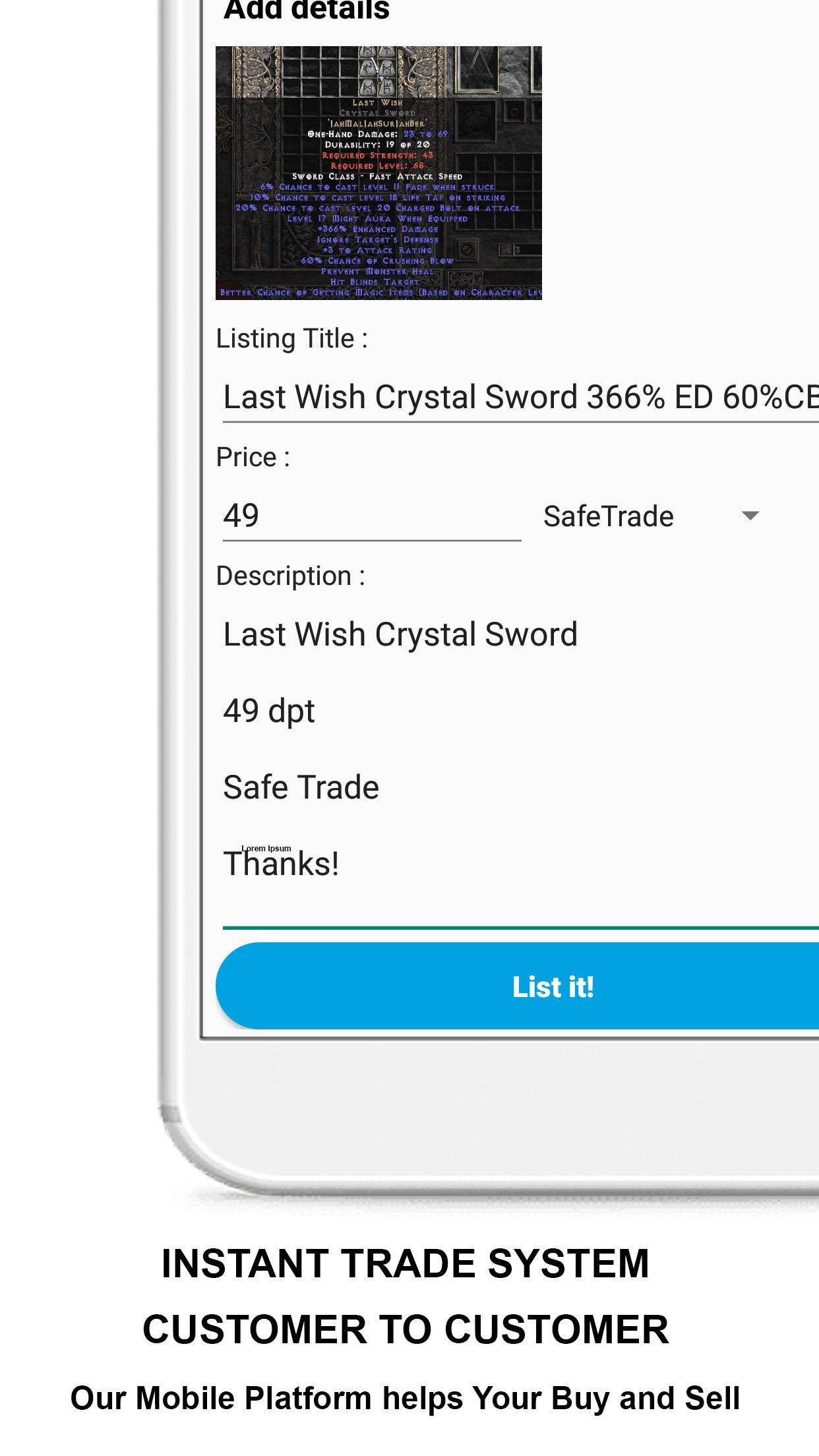This screenshot has width=819, height=1456.
Task: Click the INSTANT TRADE SYSTEM headline
Action: pyautogui.click(x=406, y=1264)
